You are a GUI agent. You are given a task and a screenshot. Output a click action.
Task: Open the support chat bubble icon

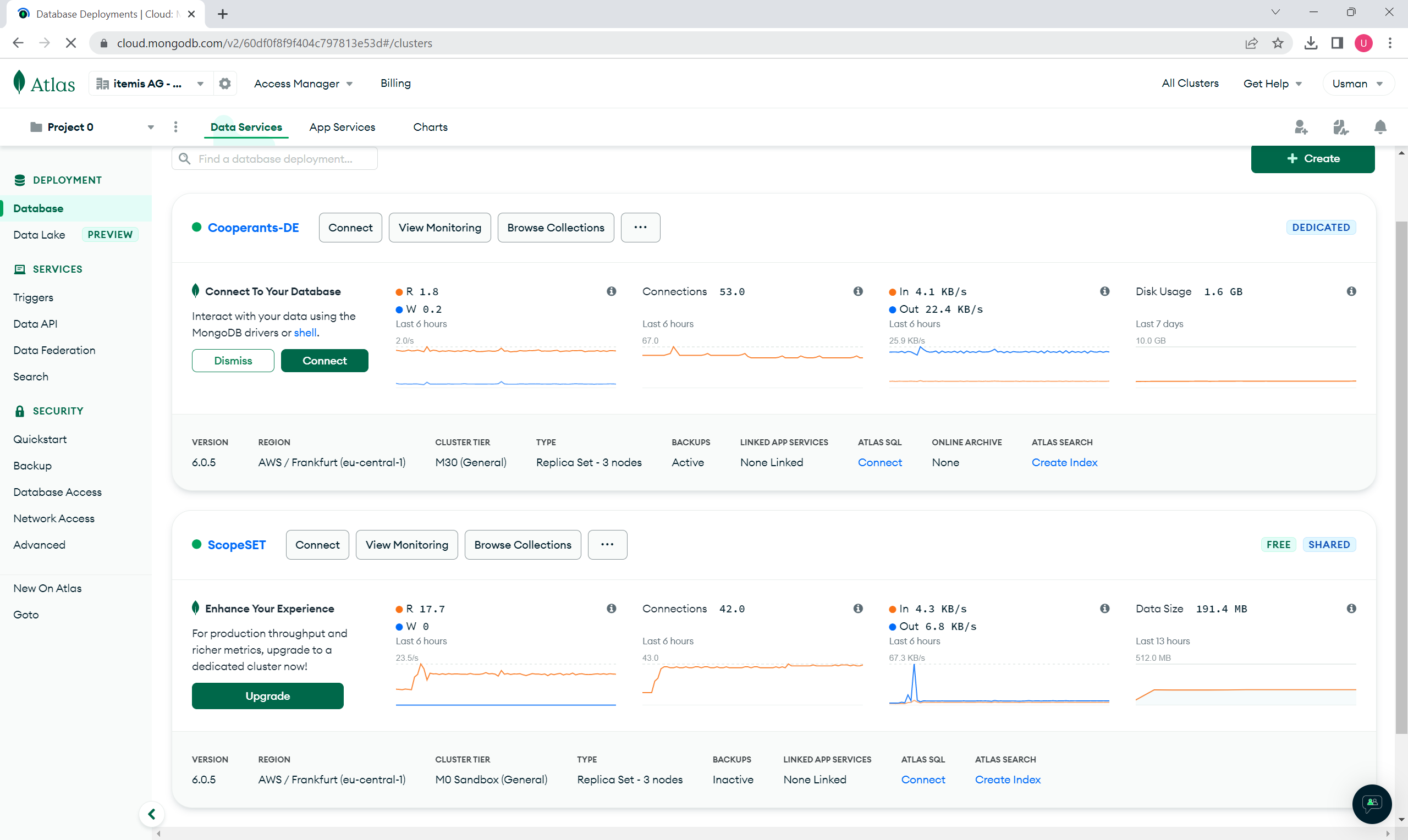(x=1371, y=803)
